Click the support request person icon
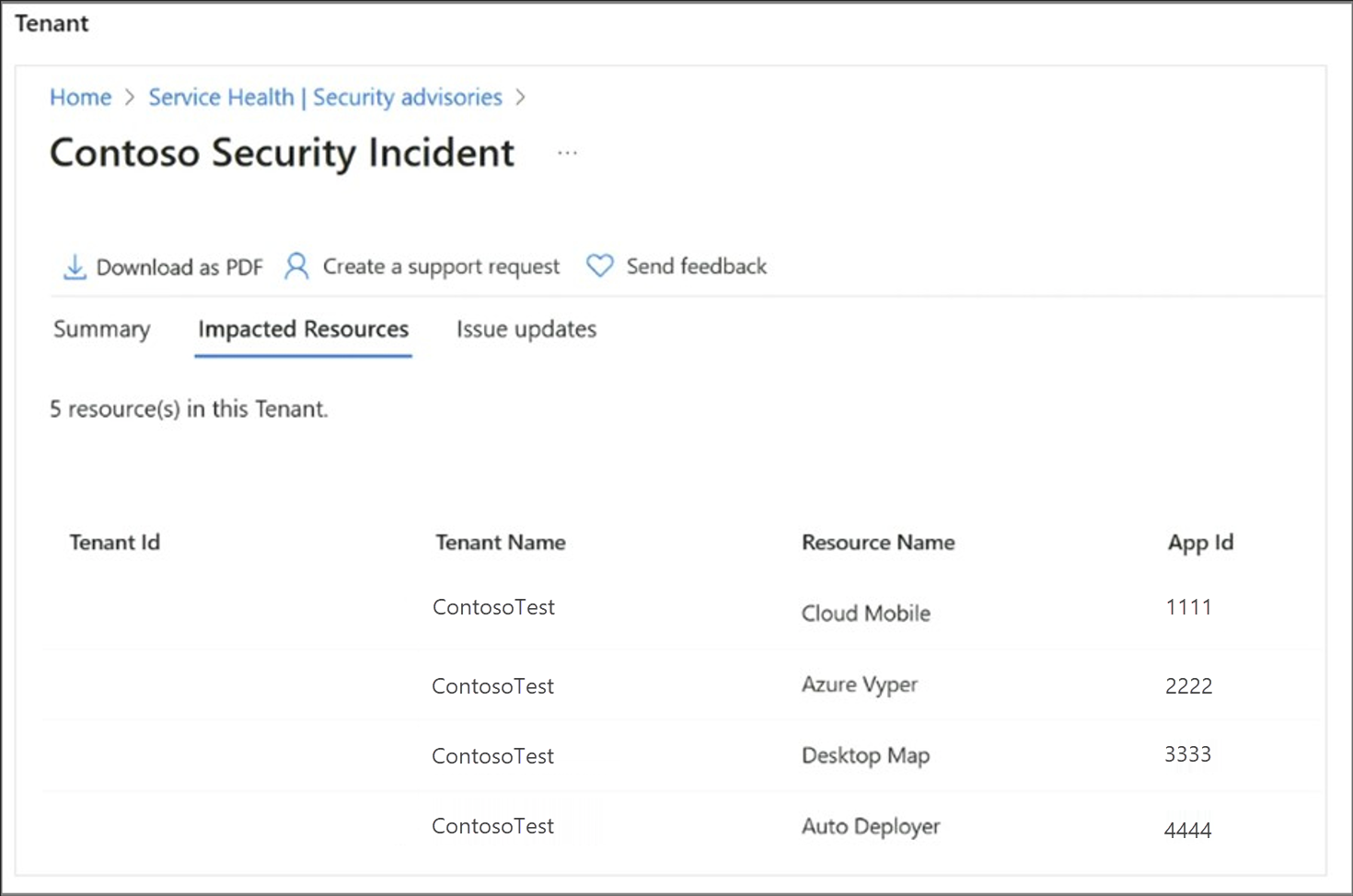The width and height of the screenshot is (1353, 896). coord(296,266)
